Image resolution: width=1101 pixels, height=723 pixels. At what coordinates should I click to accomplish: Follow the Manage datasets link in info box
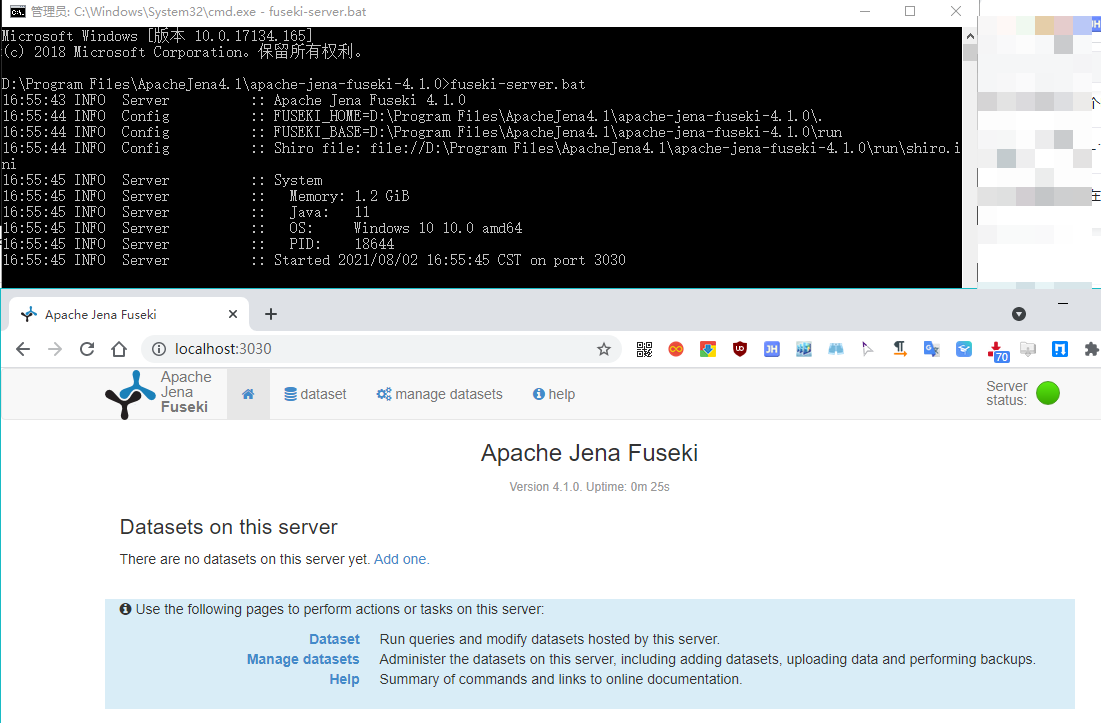coord(302,659)
